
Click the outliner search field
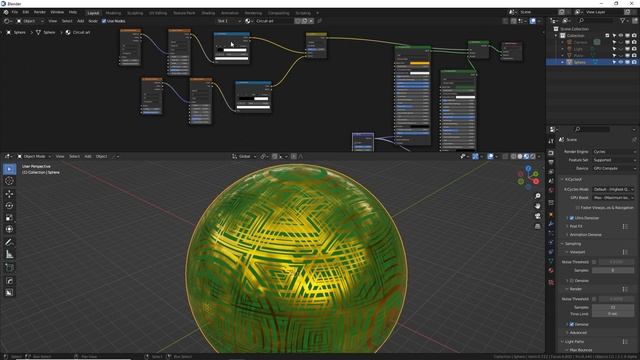596,20
